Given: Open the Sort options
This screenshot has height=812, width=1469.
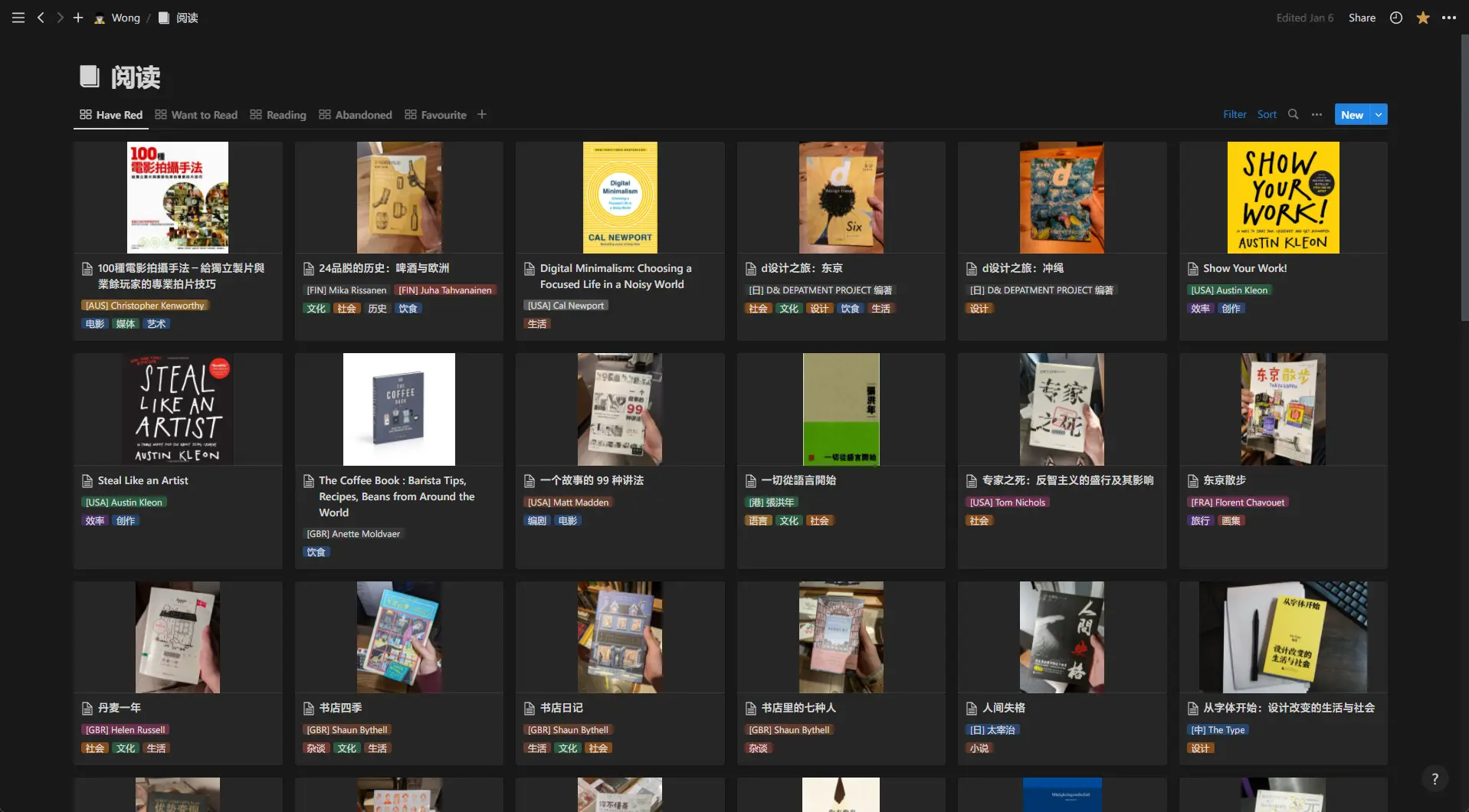Looking at the screenshot, I should tap(1267, 114).
